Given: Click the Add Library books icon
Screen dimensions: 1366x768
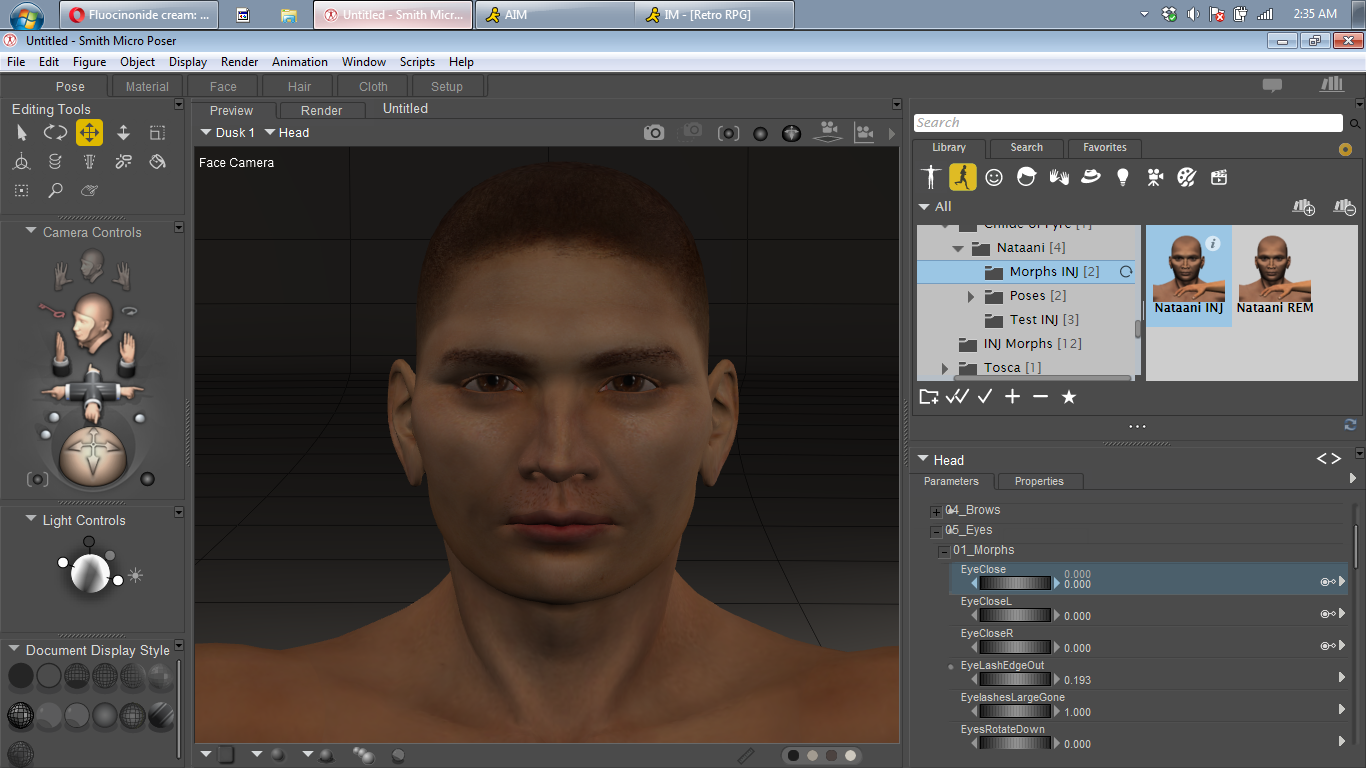Looking at the screenshot, I should [x=1303, y=207].
